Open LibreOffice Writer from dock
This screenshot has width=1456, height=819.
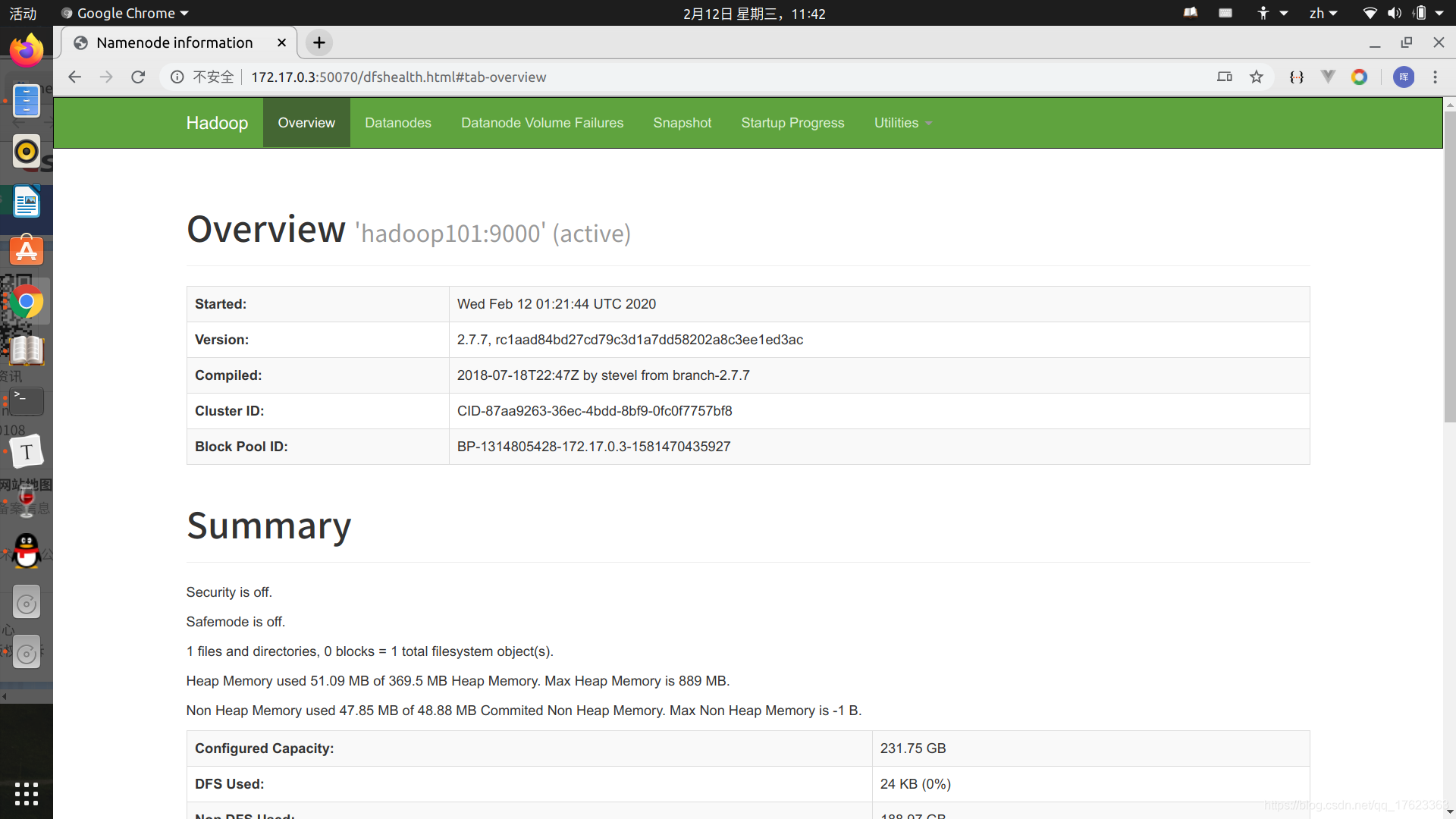point(27,202)
